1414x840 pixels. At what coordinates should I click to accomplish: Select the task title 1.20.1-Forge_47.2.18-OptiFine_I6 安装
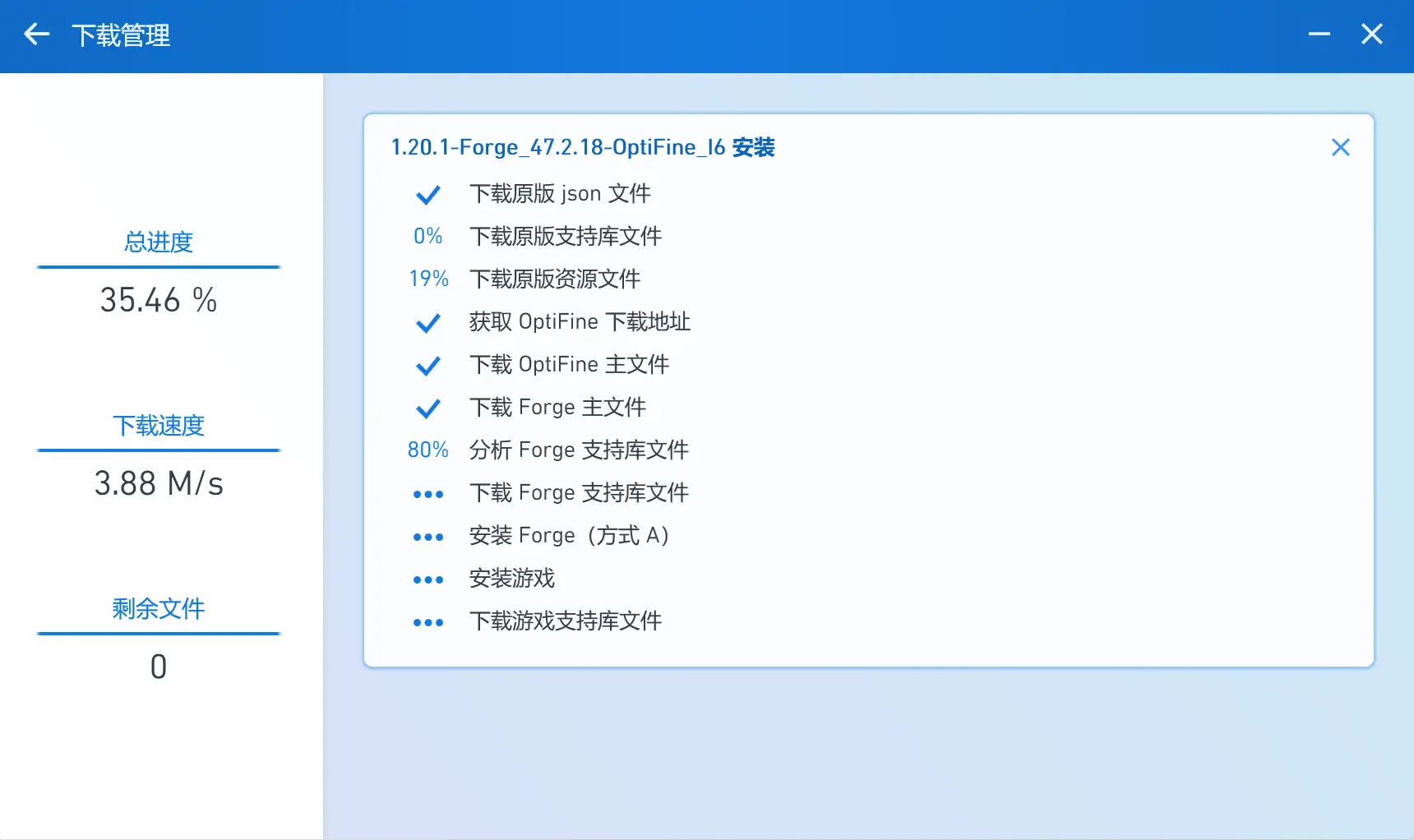click(583, 147)
